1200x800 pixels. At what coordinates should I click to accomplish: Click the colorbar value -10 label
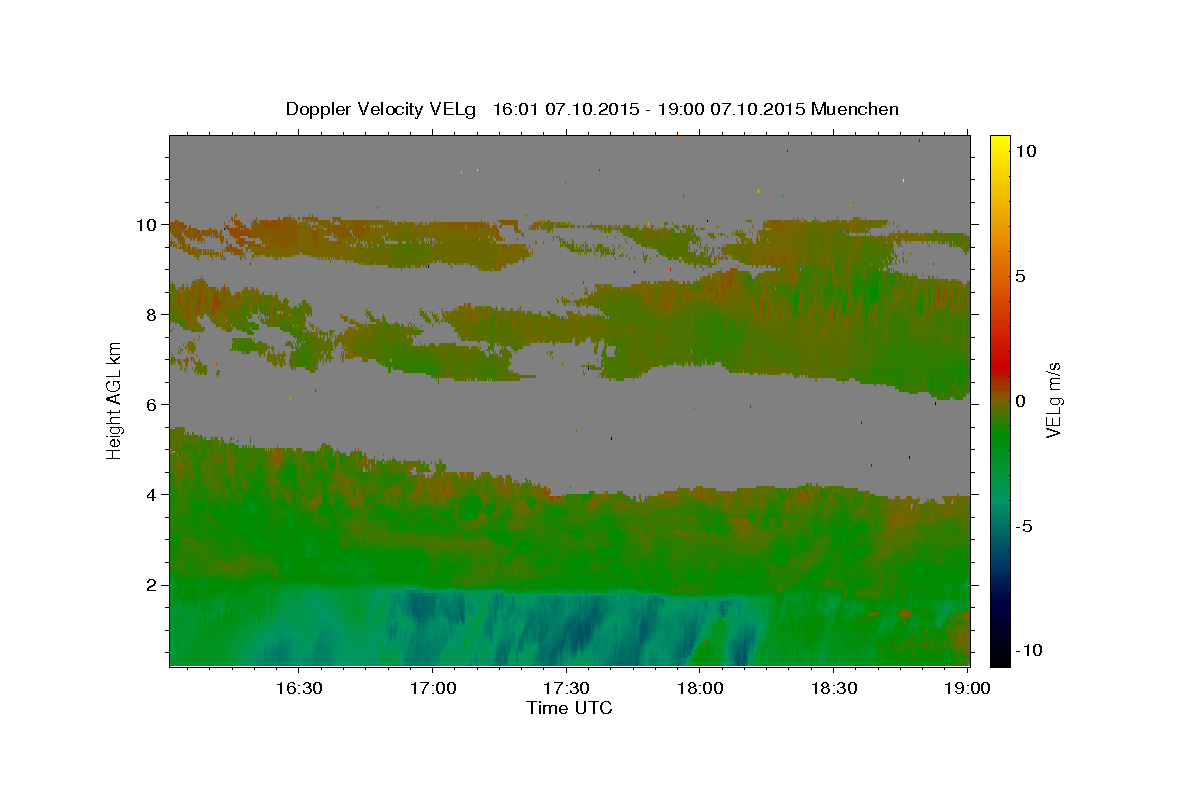point(1030,651)
